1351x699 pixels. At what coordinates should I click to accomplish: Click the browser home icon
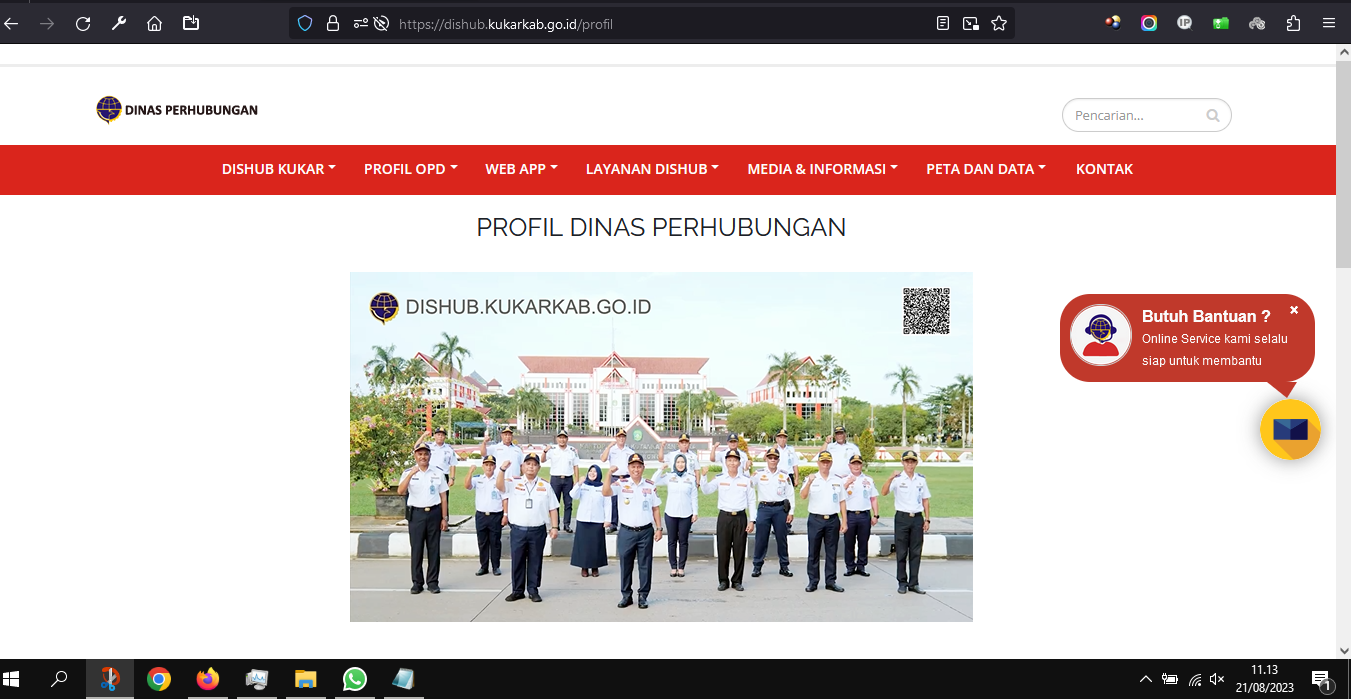(x=154, y=23)
